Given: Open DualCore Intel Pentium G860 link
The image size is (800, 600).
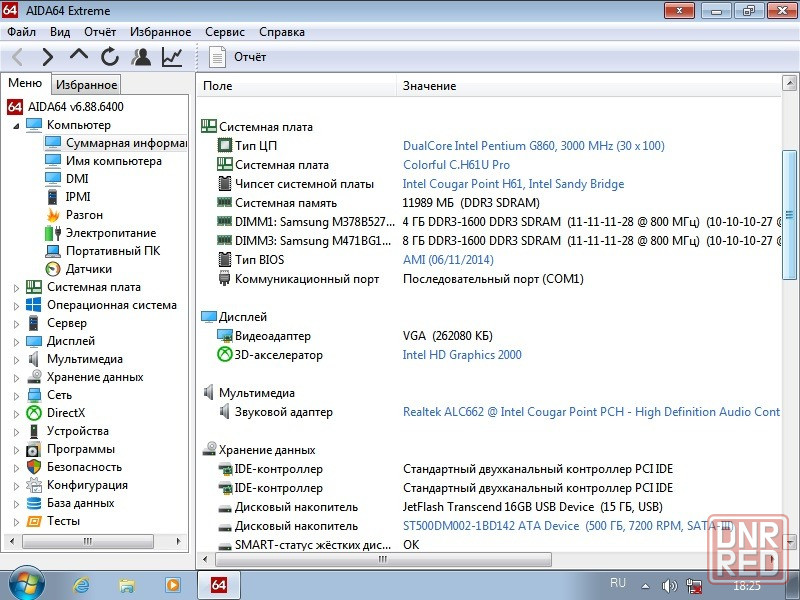Looking at the screenshot, I should pos(534,146).
